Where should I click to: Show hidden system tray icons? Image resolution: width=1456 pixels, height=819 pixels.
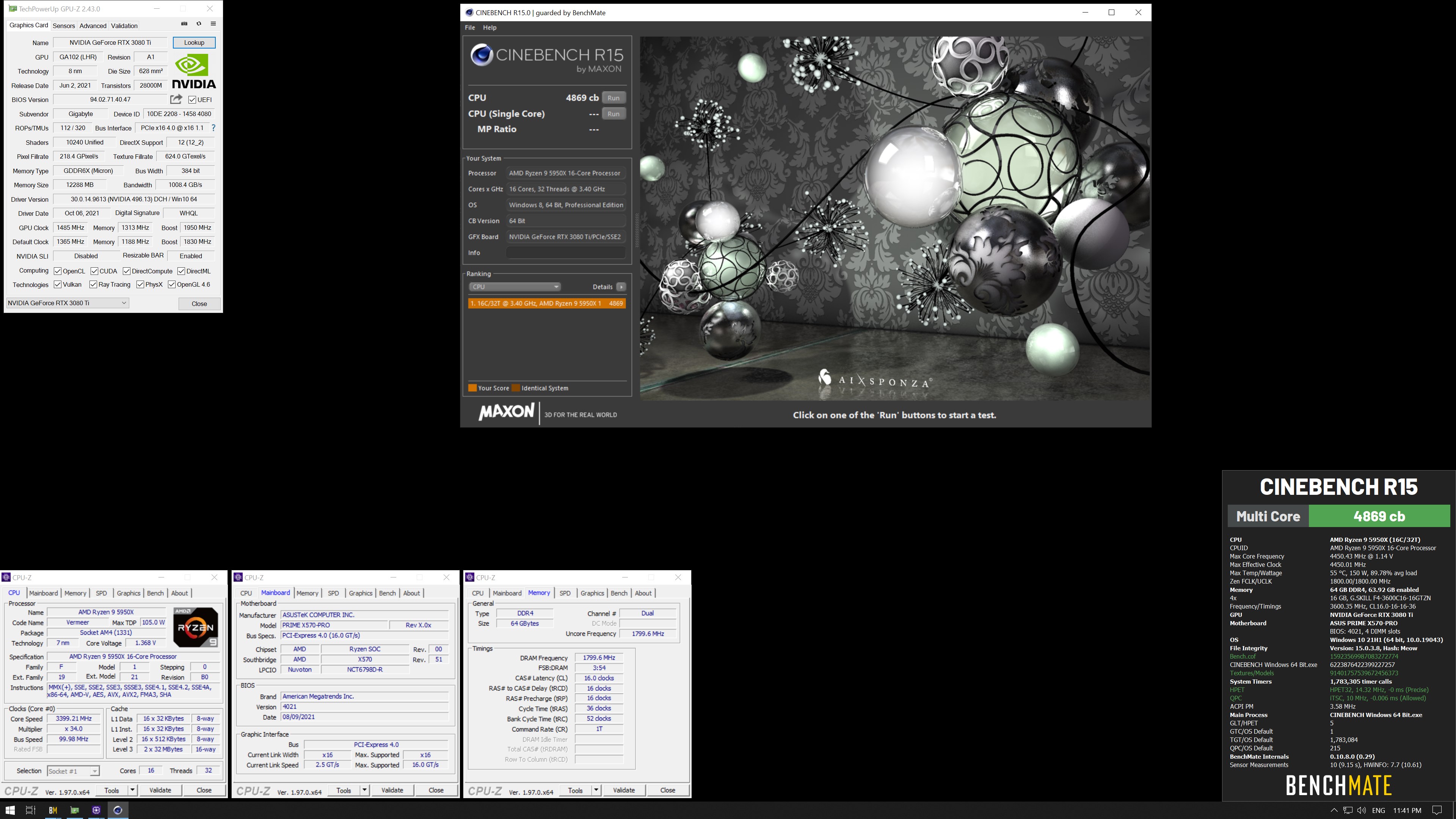pyautogui.click(x=1334, y=810)
